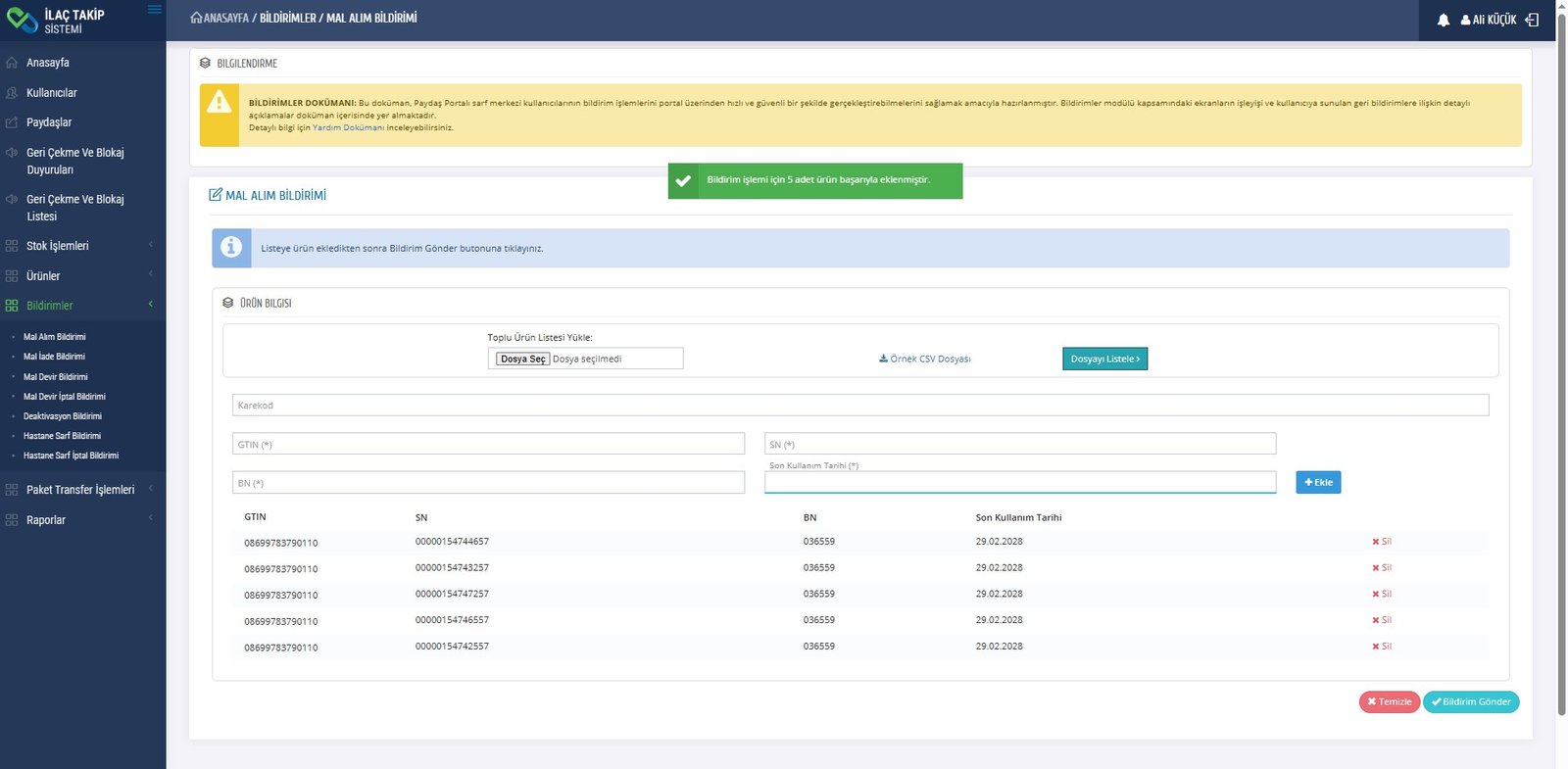Delete row with SN 00000154744657
Screen dimensions: 1568x769
click(x=1382, y=542)
